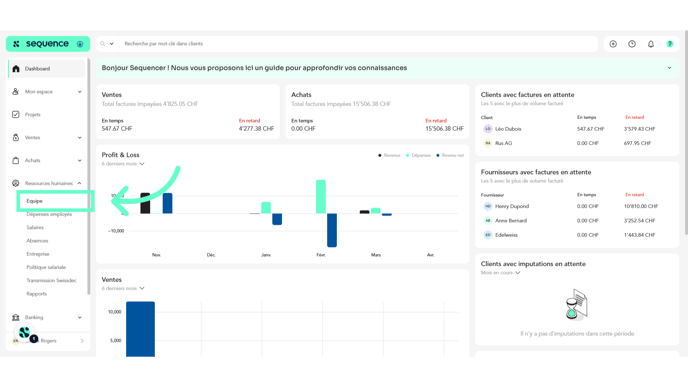Toggle the Dépenses legend item in chart
Viewport: 688px width, 387px height.
[418, 155]
